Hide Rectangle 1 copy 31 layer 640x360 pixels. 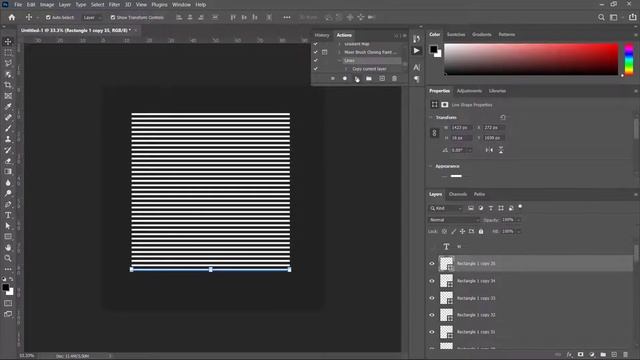[x=432, y=332]
